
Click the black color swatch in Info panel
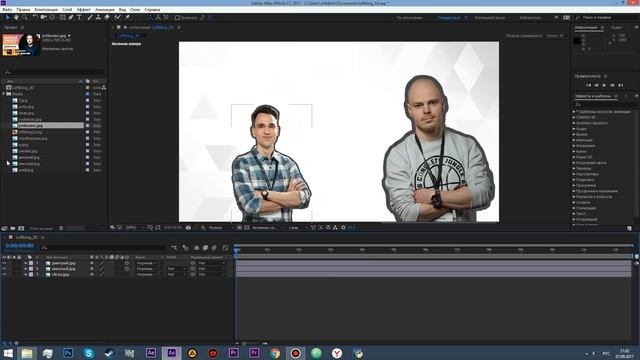click(577, 40)
